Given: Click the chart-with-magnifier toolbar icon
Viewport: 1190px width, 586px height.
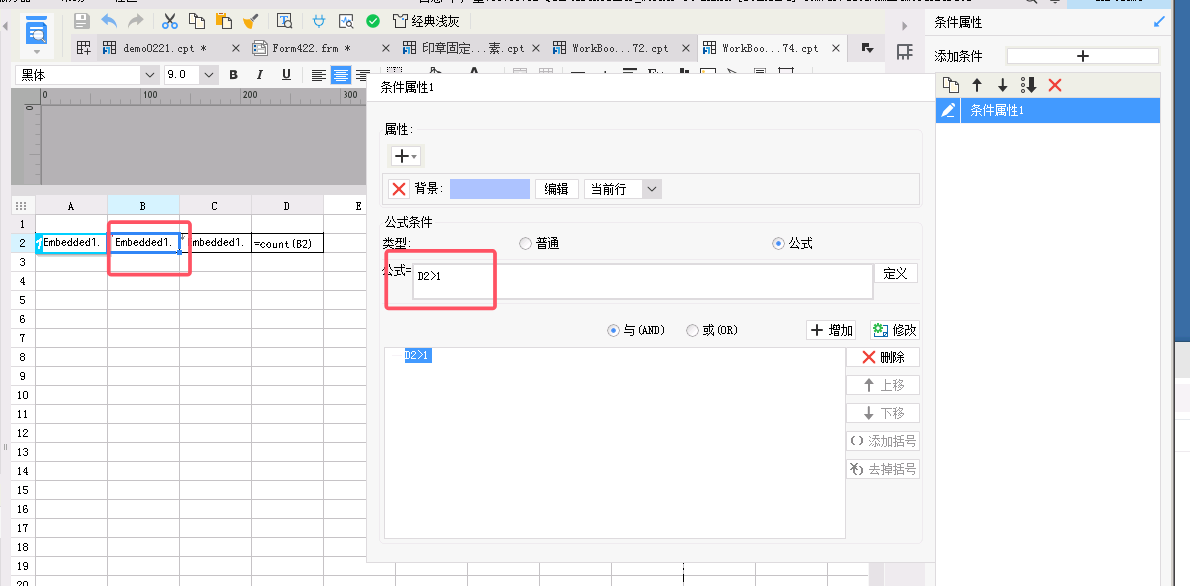Looking at the screenshot, I should tap(346, 21).
